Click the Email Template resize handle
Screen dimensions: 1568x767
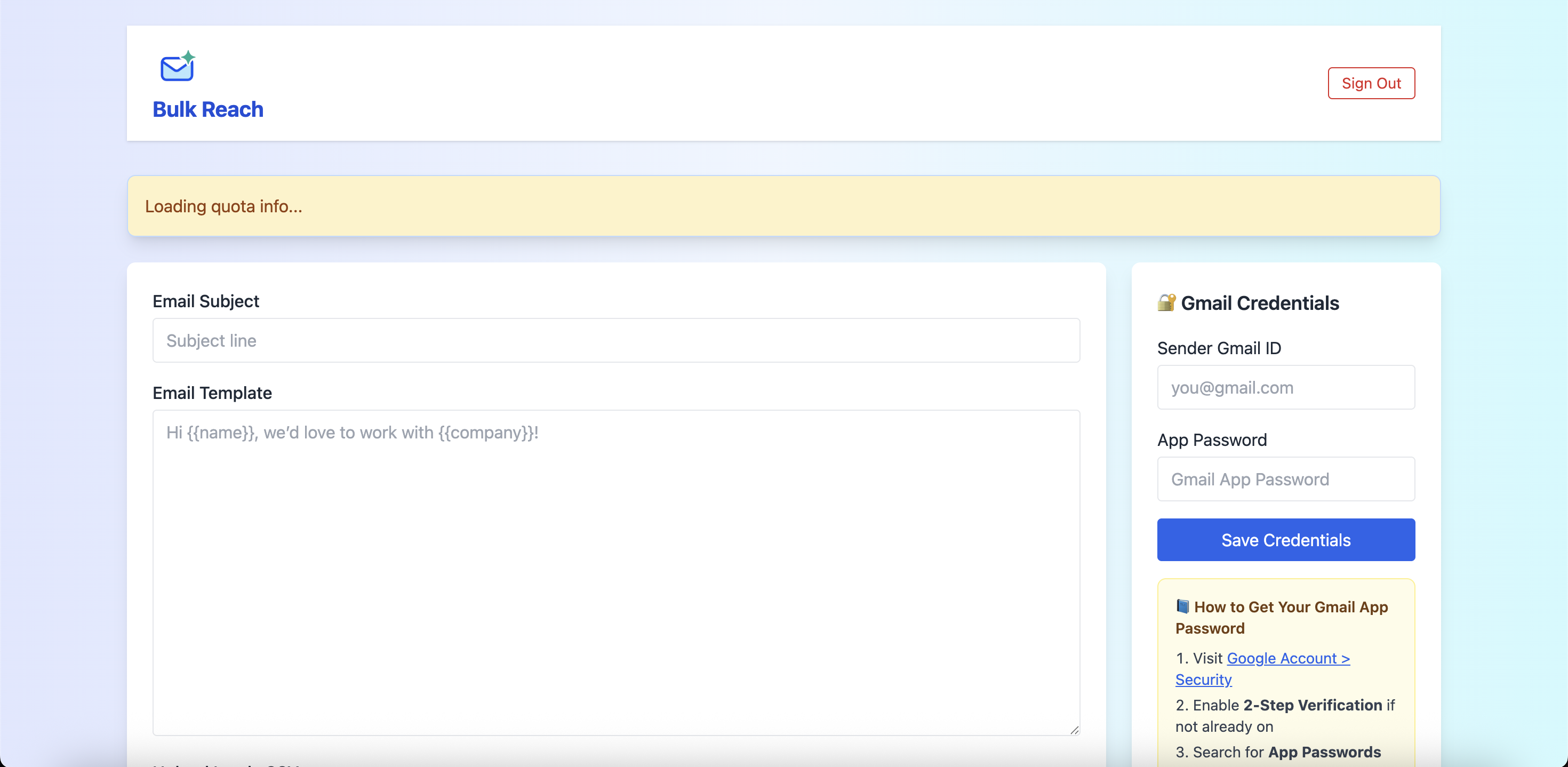coord(1074,730)
